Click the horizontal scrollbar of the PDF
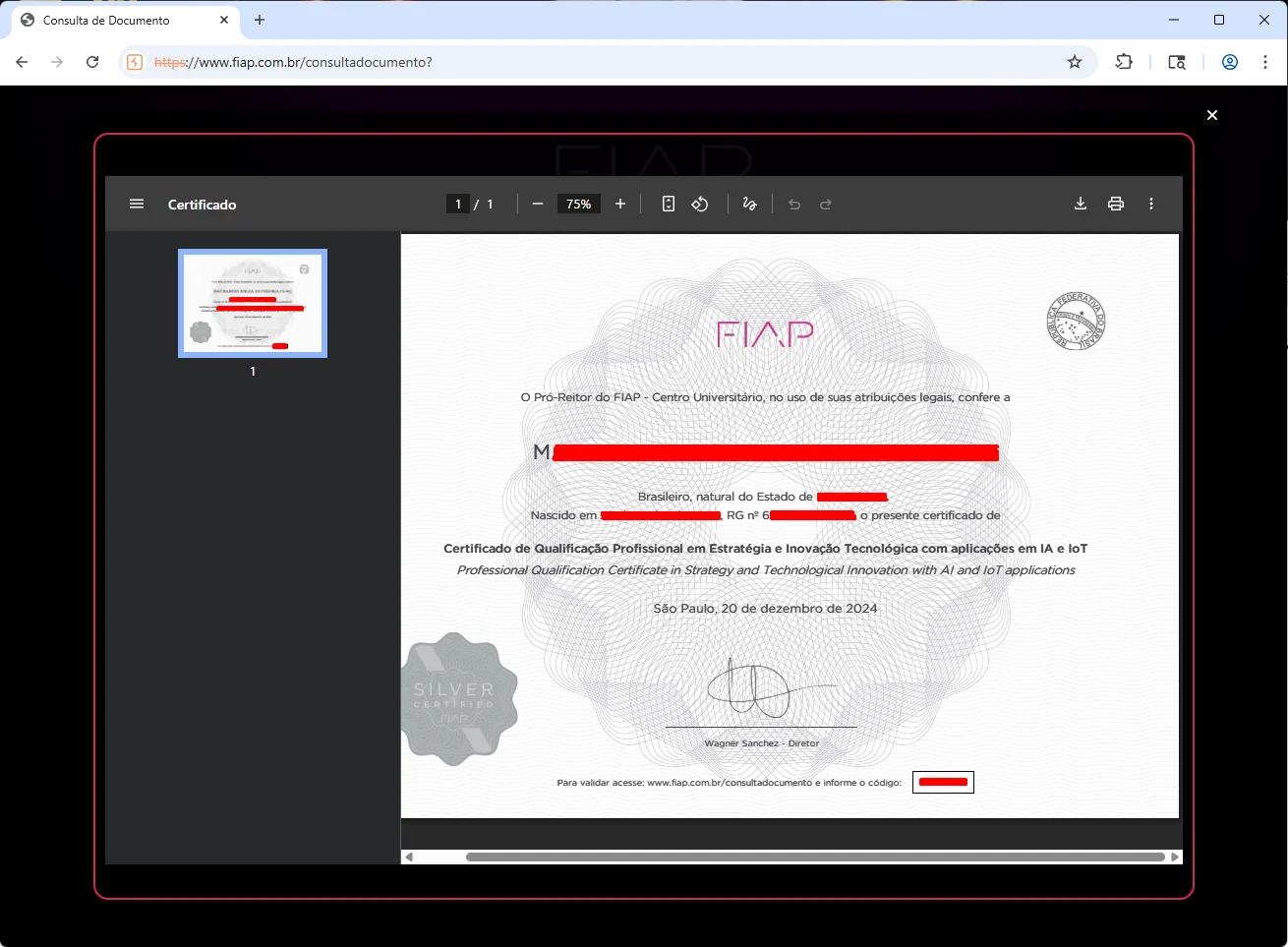Image resolution: width=1288 pixels, height=947 pixels. [815, 858]
